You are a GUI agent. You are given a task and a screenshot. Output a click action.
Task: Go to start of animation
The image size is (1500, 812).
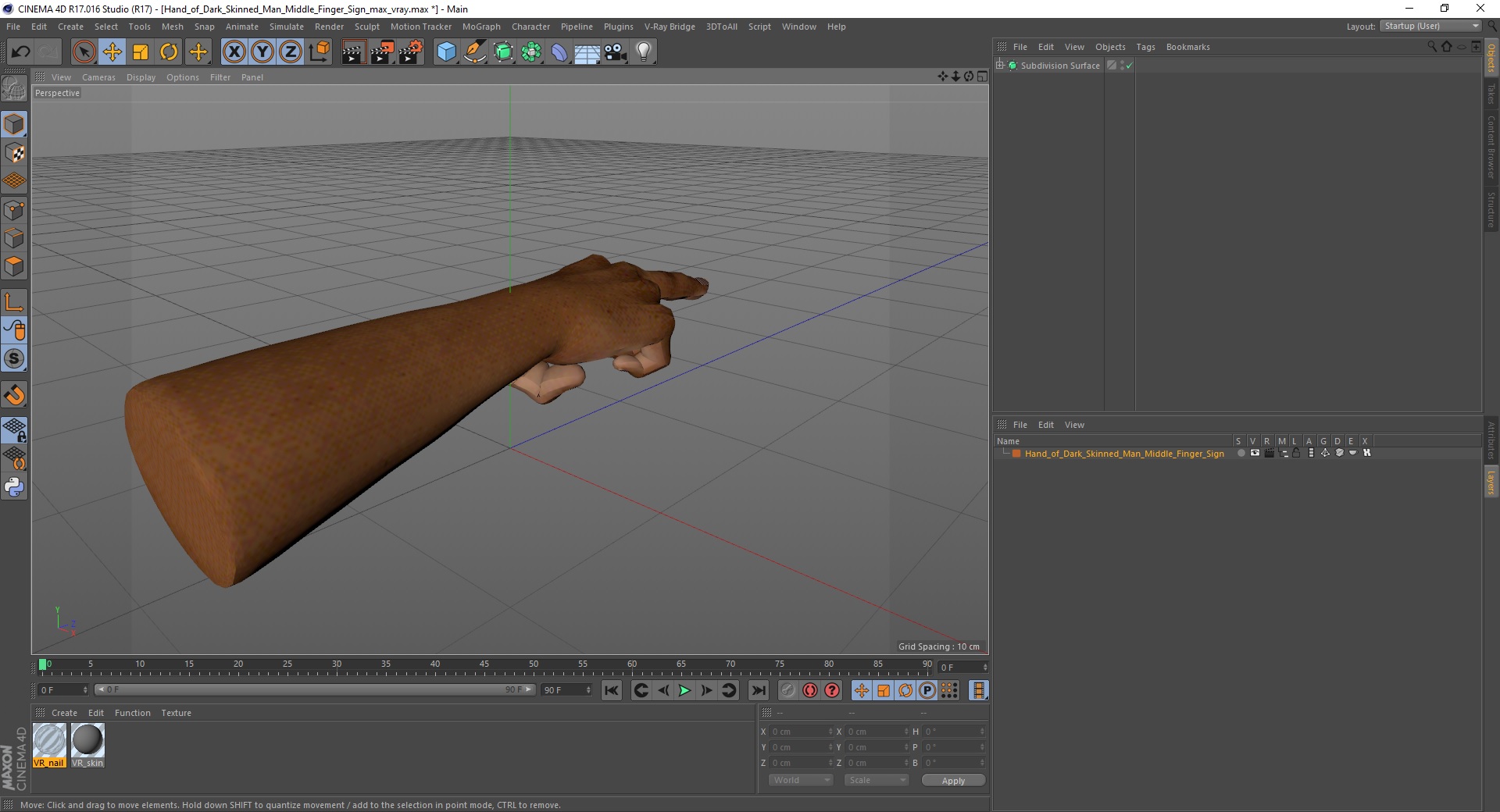click(x=612, y=690)
